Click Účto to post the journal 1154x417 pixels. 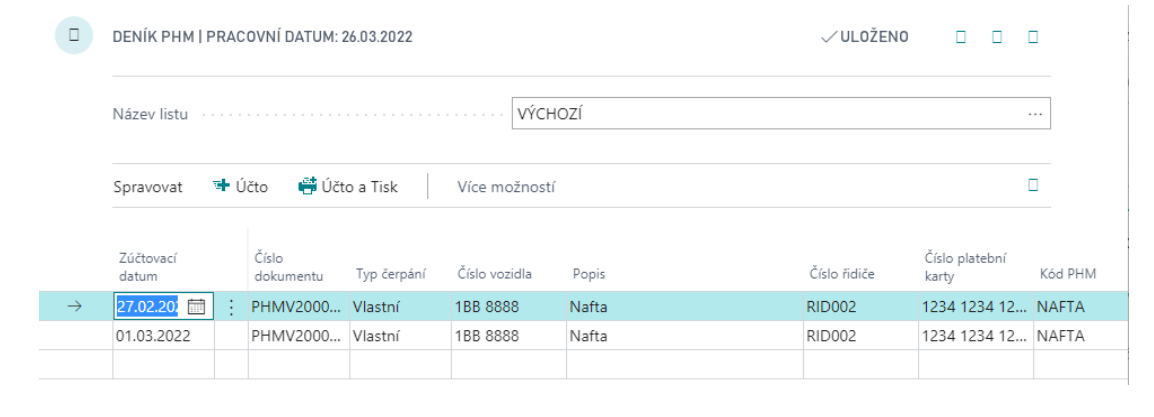pos(240,187)
